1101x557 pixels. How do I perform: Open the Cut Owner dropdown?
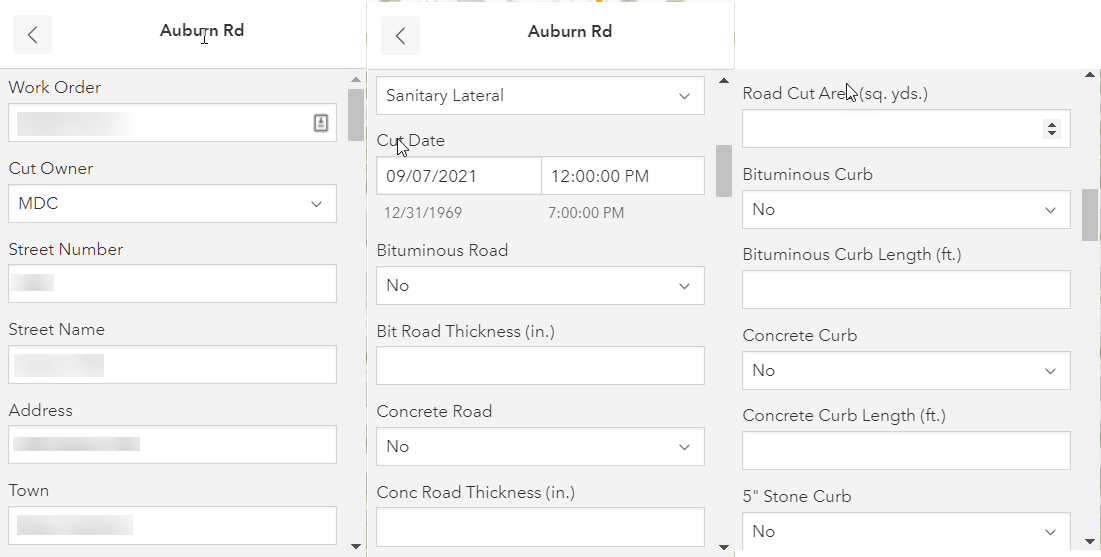172,204
